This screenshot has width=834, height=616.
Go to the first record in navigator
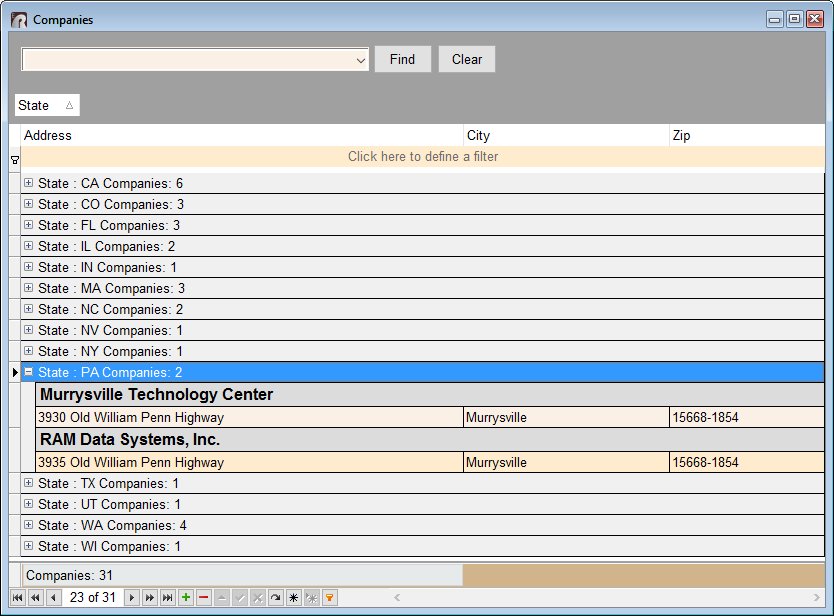coord(17,597)
